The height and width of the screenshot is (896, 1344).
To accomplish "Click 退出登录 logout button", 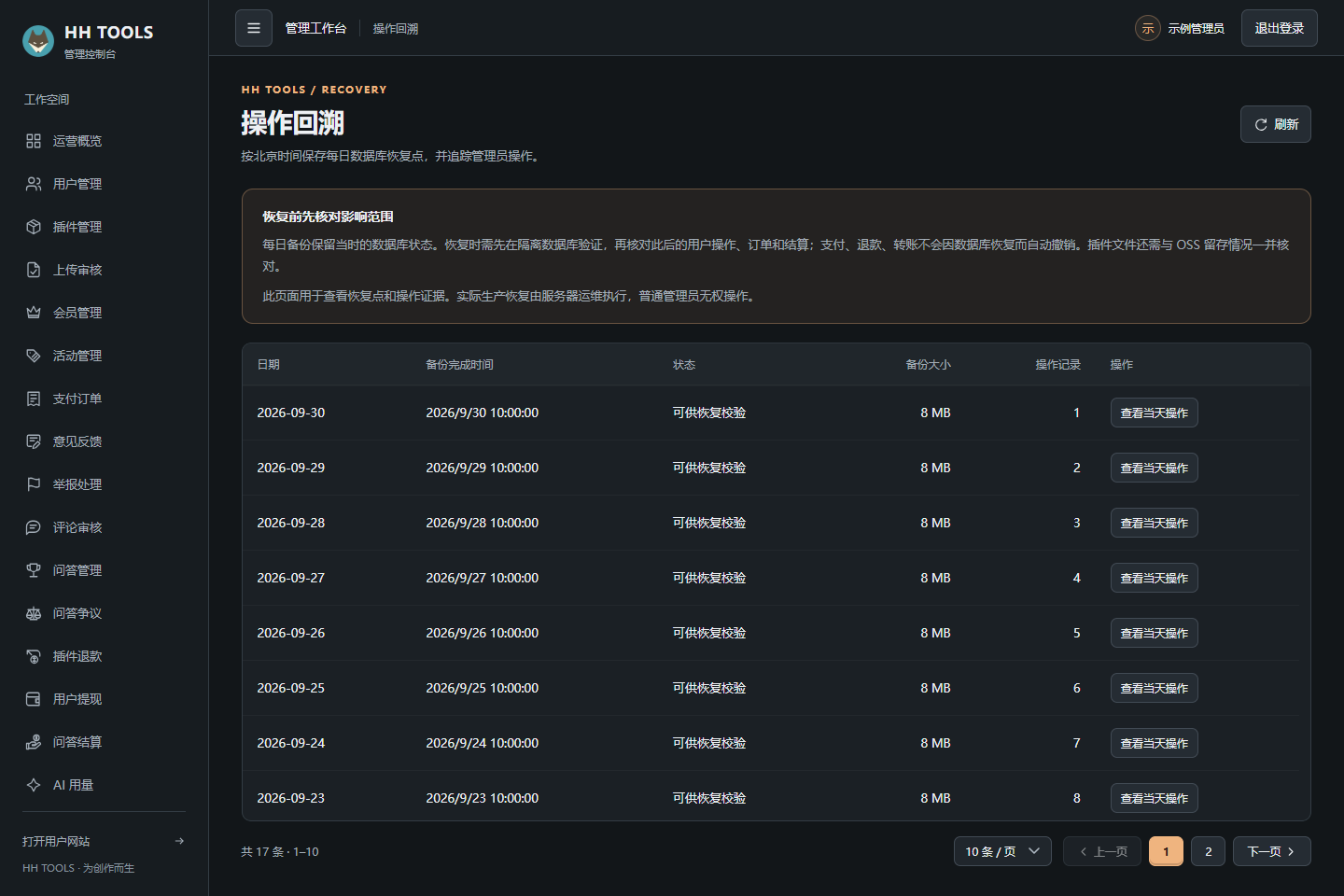I will pyautogui.click(x=1280, y=28).
